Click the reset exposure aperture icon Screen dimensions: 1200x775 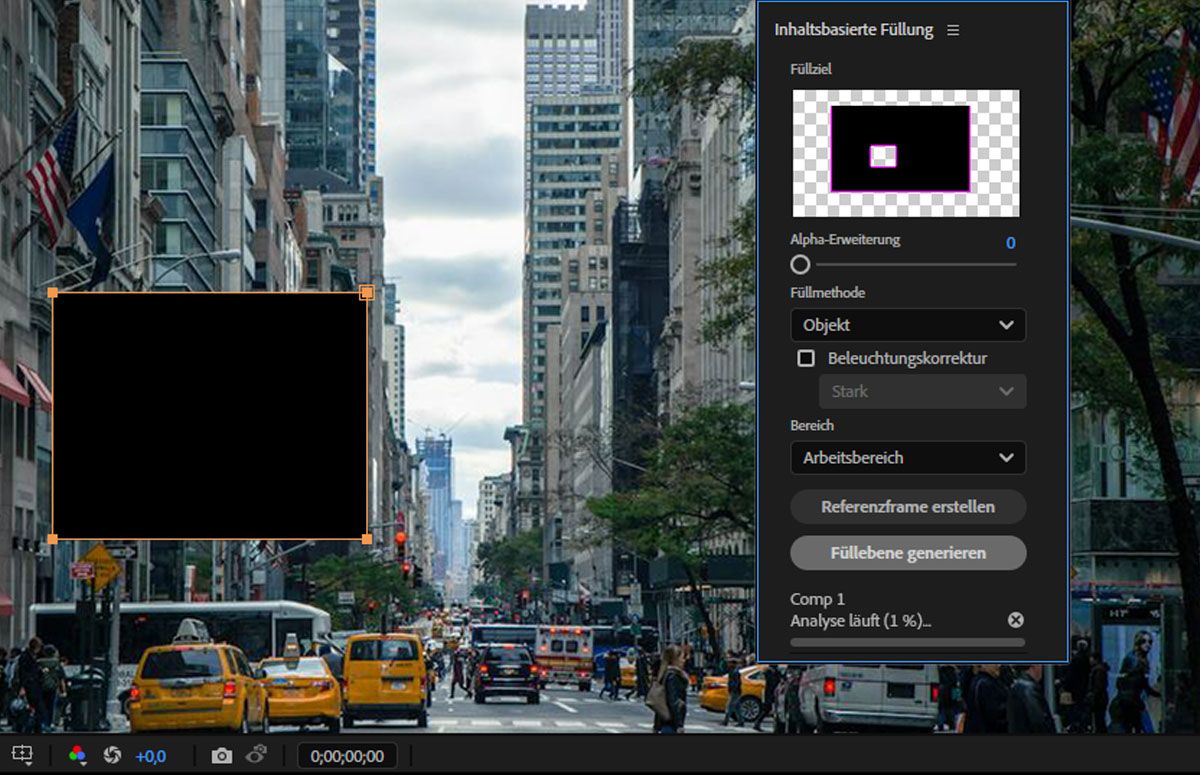(112, 755)
